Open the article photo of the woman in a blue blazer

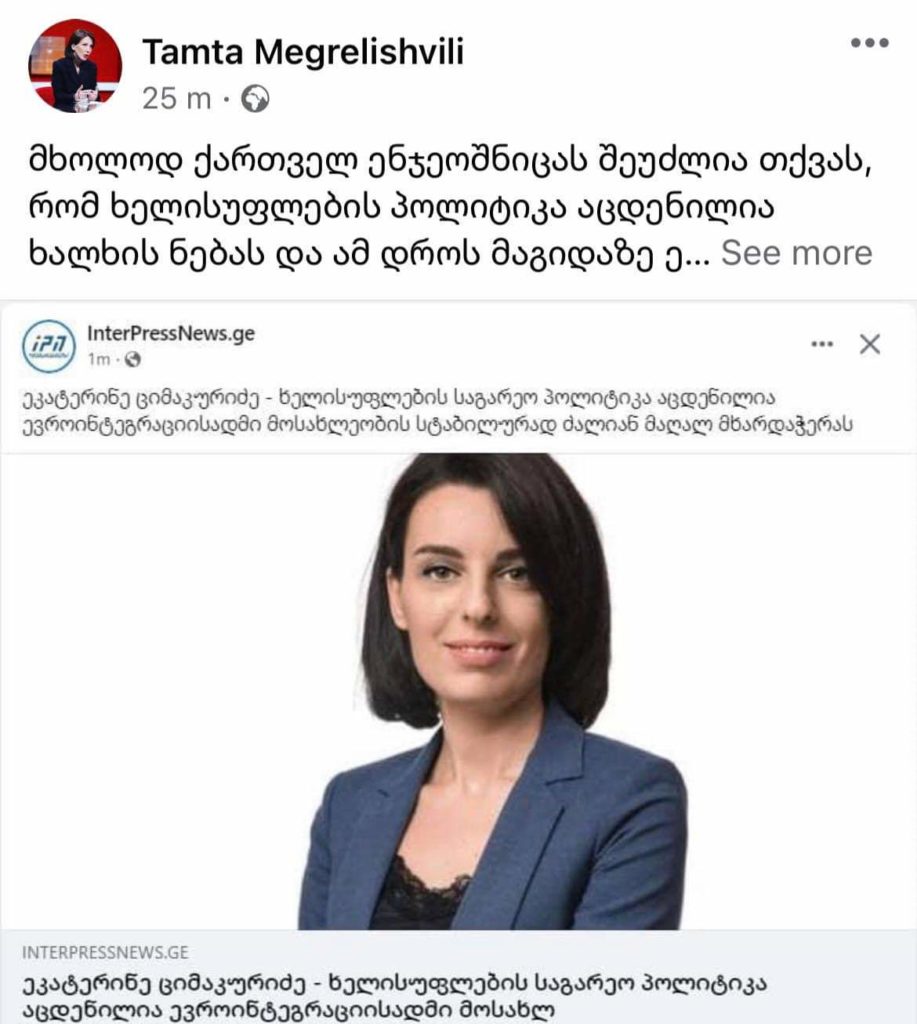(x=458, y=691)
